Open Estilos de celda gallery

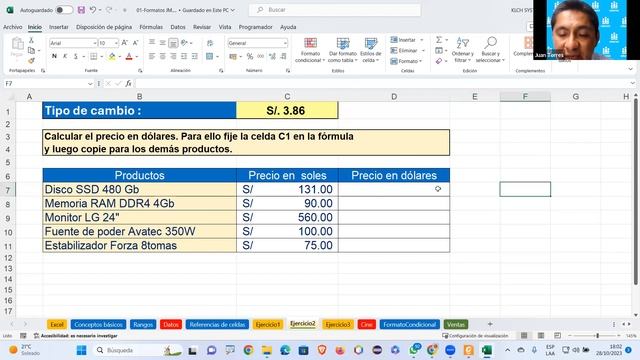click(x=371, y=50)
